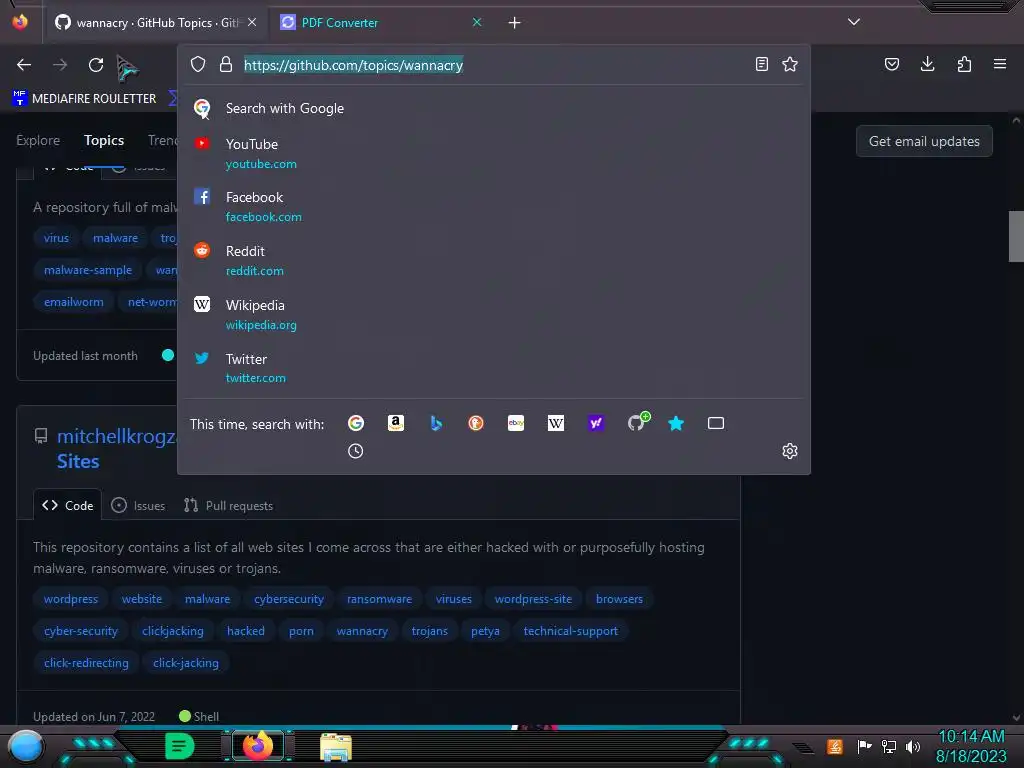Viewport: 1024px width, 768px height.
Task: Click the clickjacking topic tag
Action: [172, 631]
